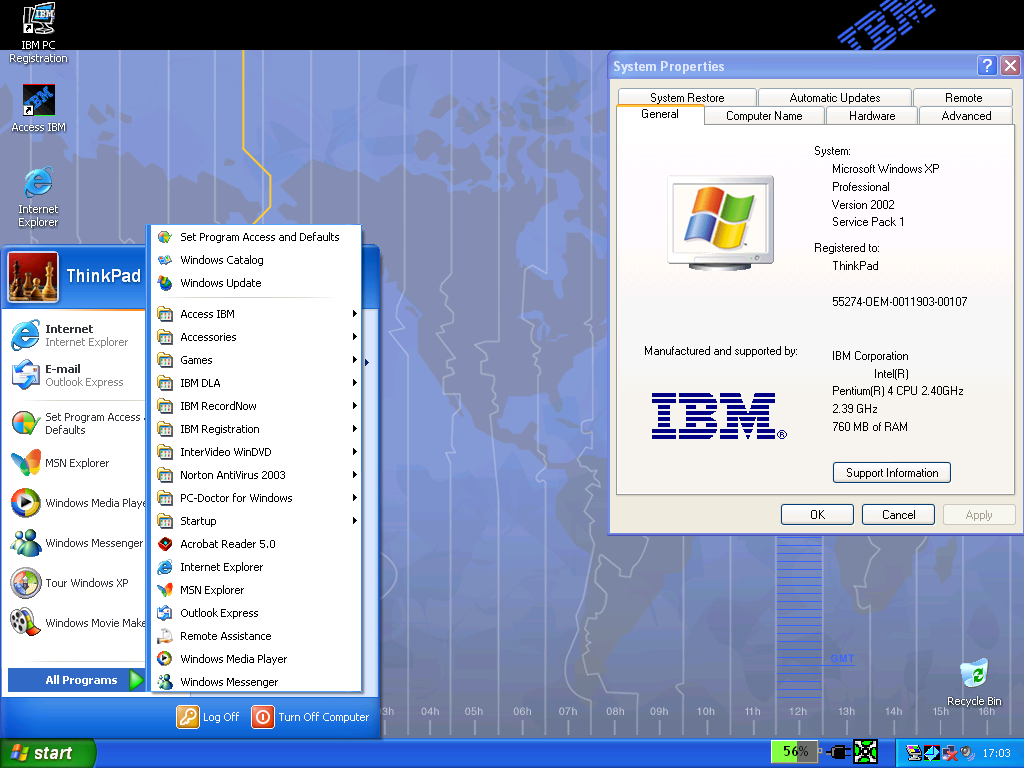
Task: Click the Support Information button
Action: click(891, 473)
